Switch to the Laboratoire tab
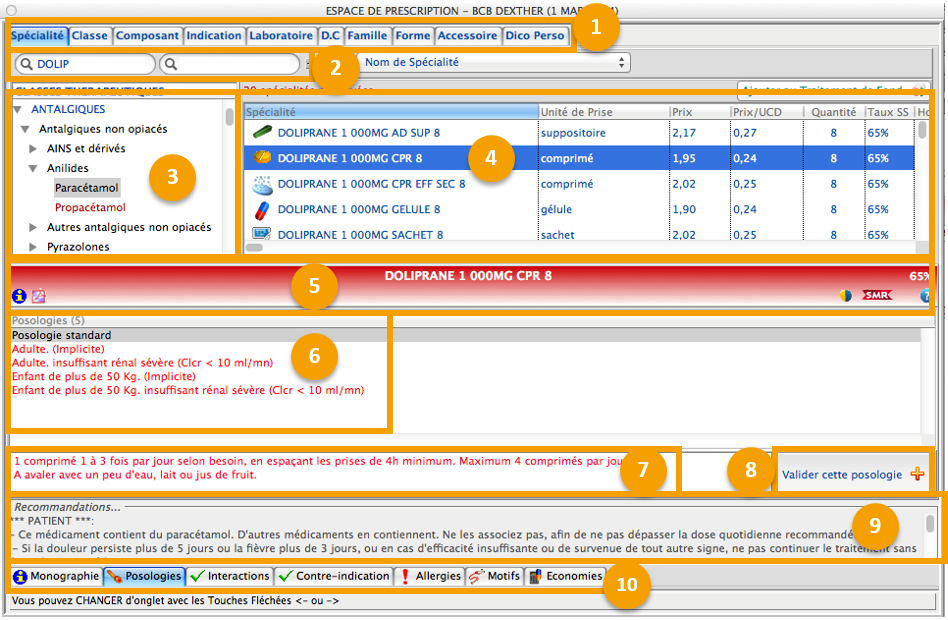 click(281, 36)
